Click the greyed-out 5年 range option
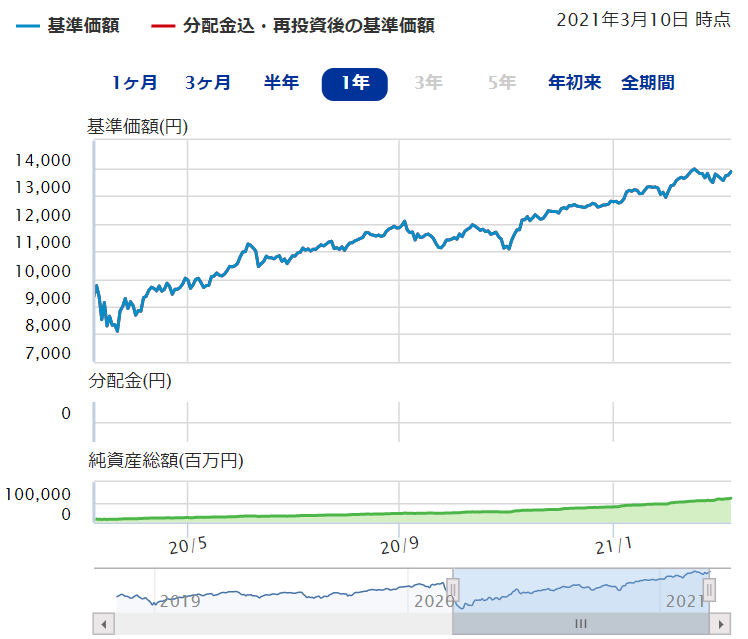This screenshot has height=639, width=748. (x=501, y=83)
